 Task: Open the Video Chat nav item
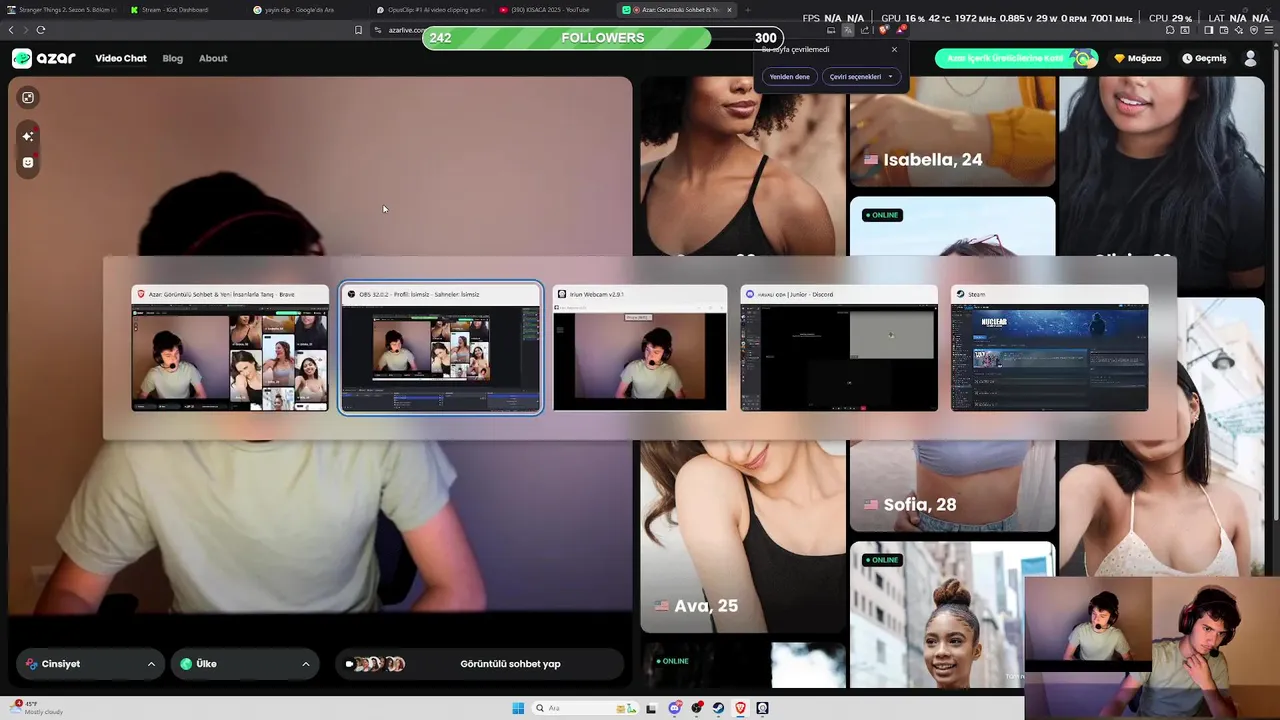pyautogui.click(x=121, y=58)
